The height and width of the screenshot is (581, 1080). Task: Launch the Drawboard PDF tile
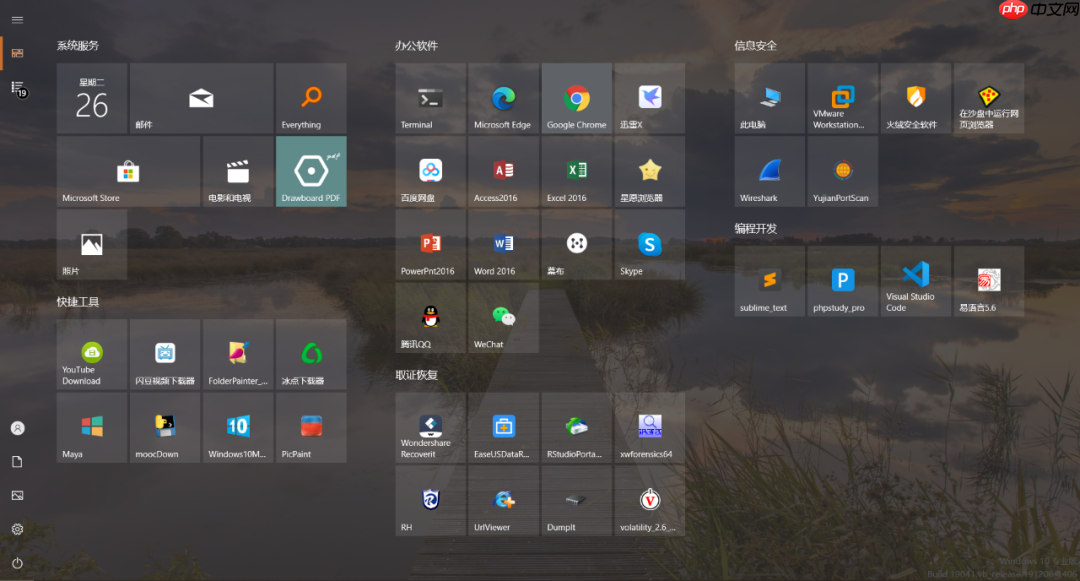(x=311, y=171)
